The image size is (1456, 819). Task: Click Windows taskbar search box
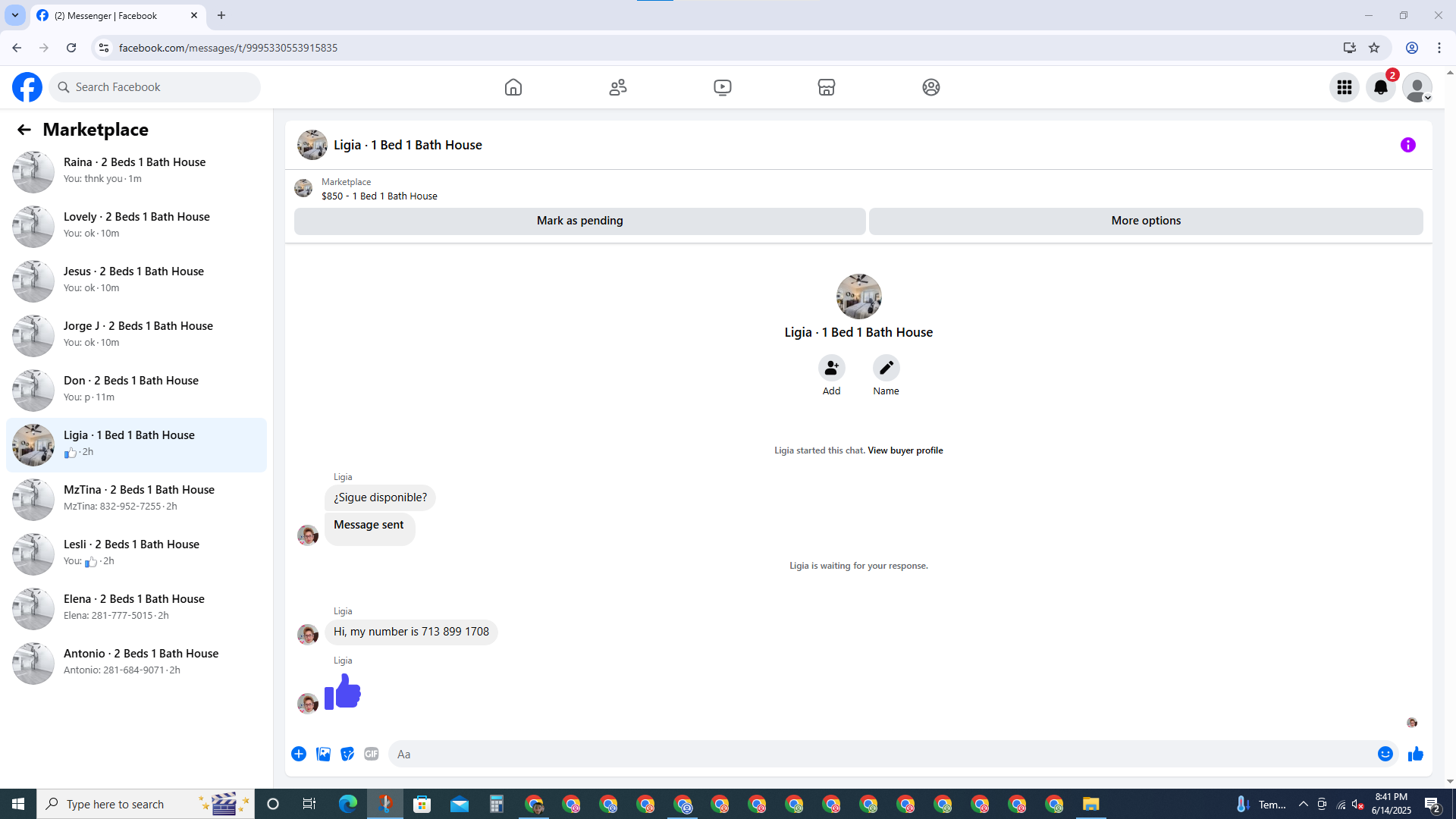click(146, 804)
